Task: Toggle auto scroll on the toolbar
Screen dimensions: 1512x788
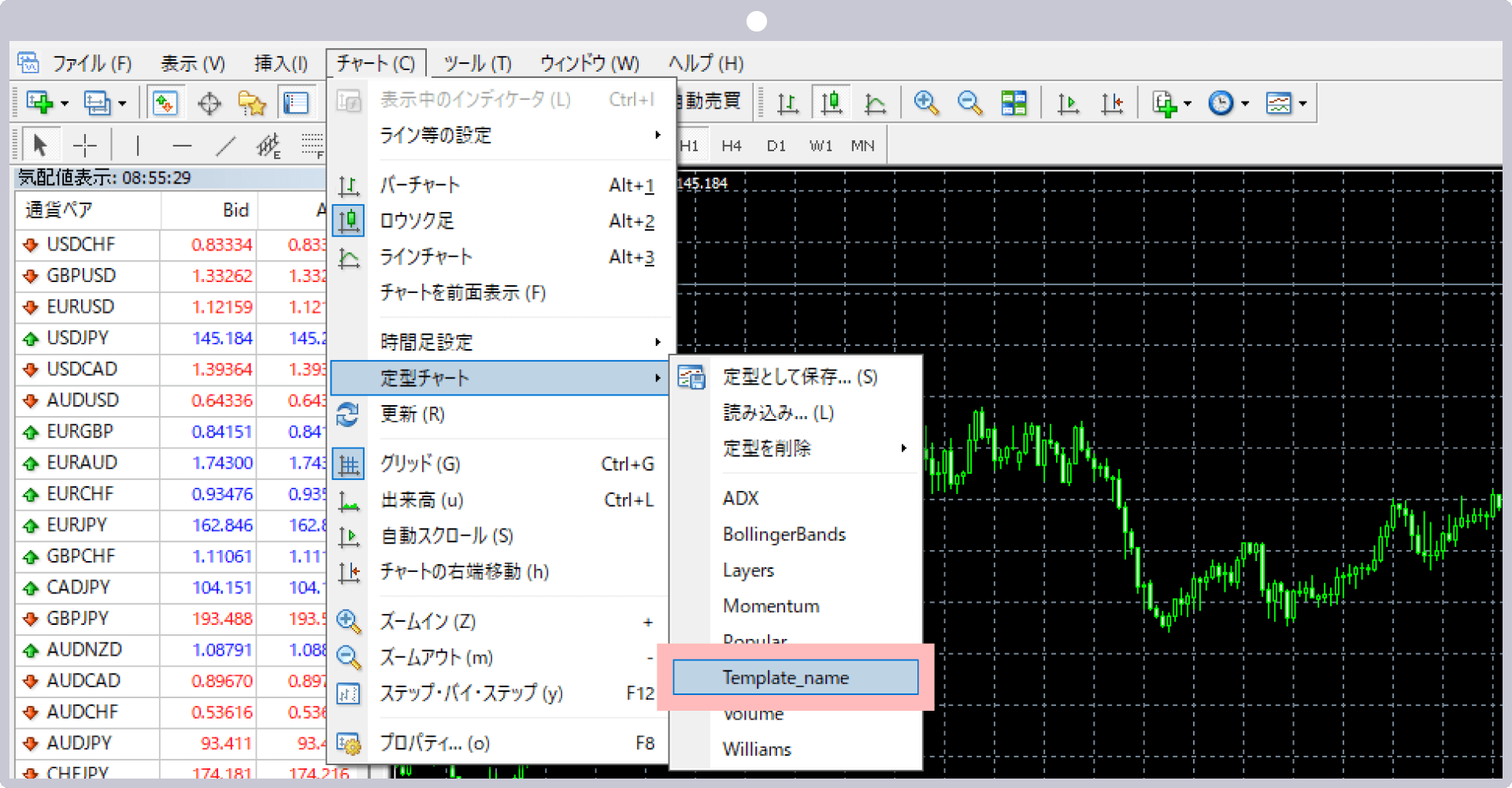Action: (x=1068, y=102)
